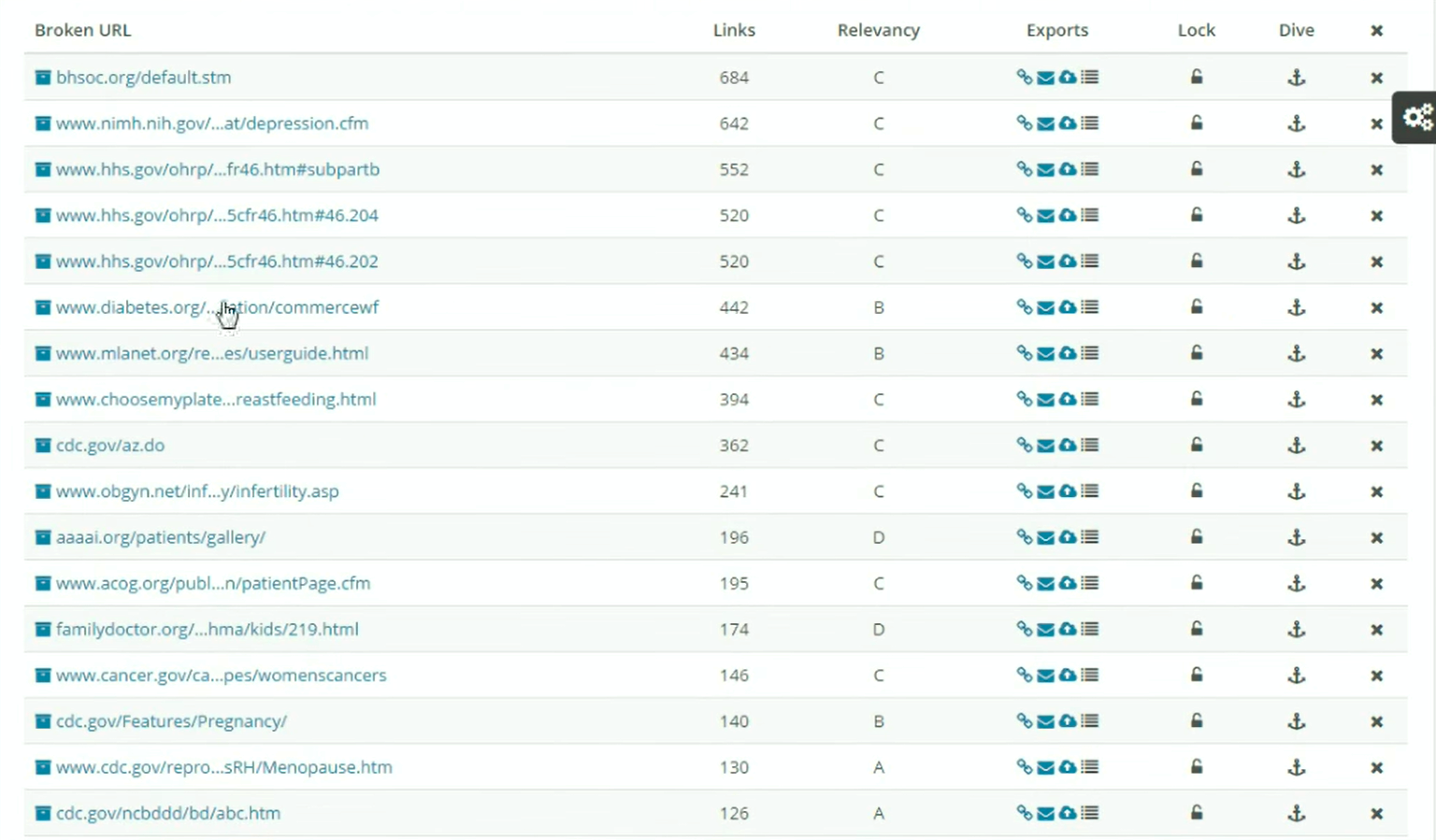
Task: Remove the www.hhs.gov fr46.htm#subpartb row
Action: 1376,170
